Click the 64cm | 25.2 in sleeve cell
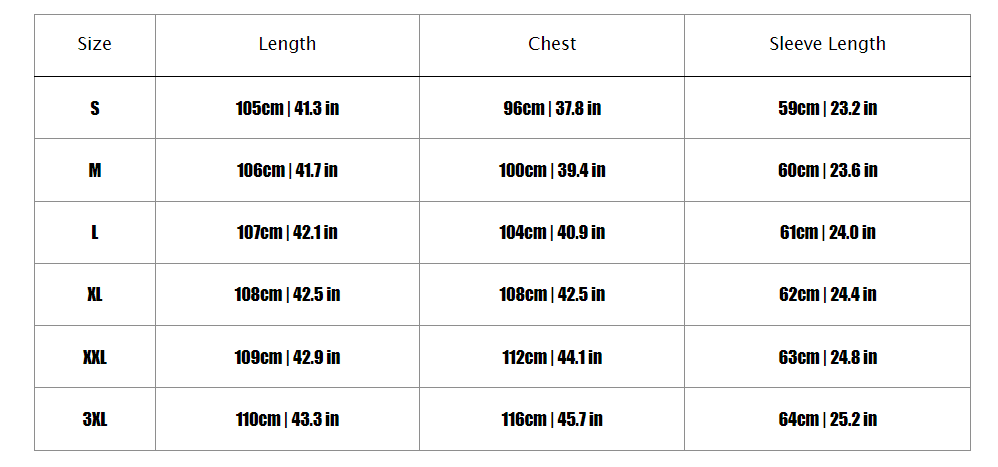The image size is (998, 467). pyautogui.click(x=827, y=419)
